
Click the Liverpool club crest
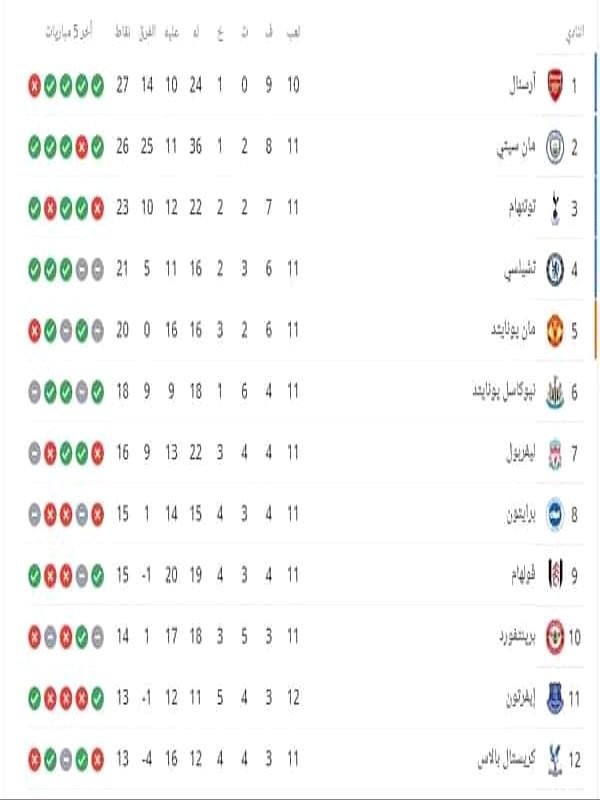tap(555, 453)
